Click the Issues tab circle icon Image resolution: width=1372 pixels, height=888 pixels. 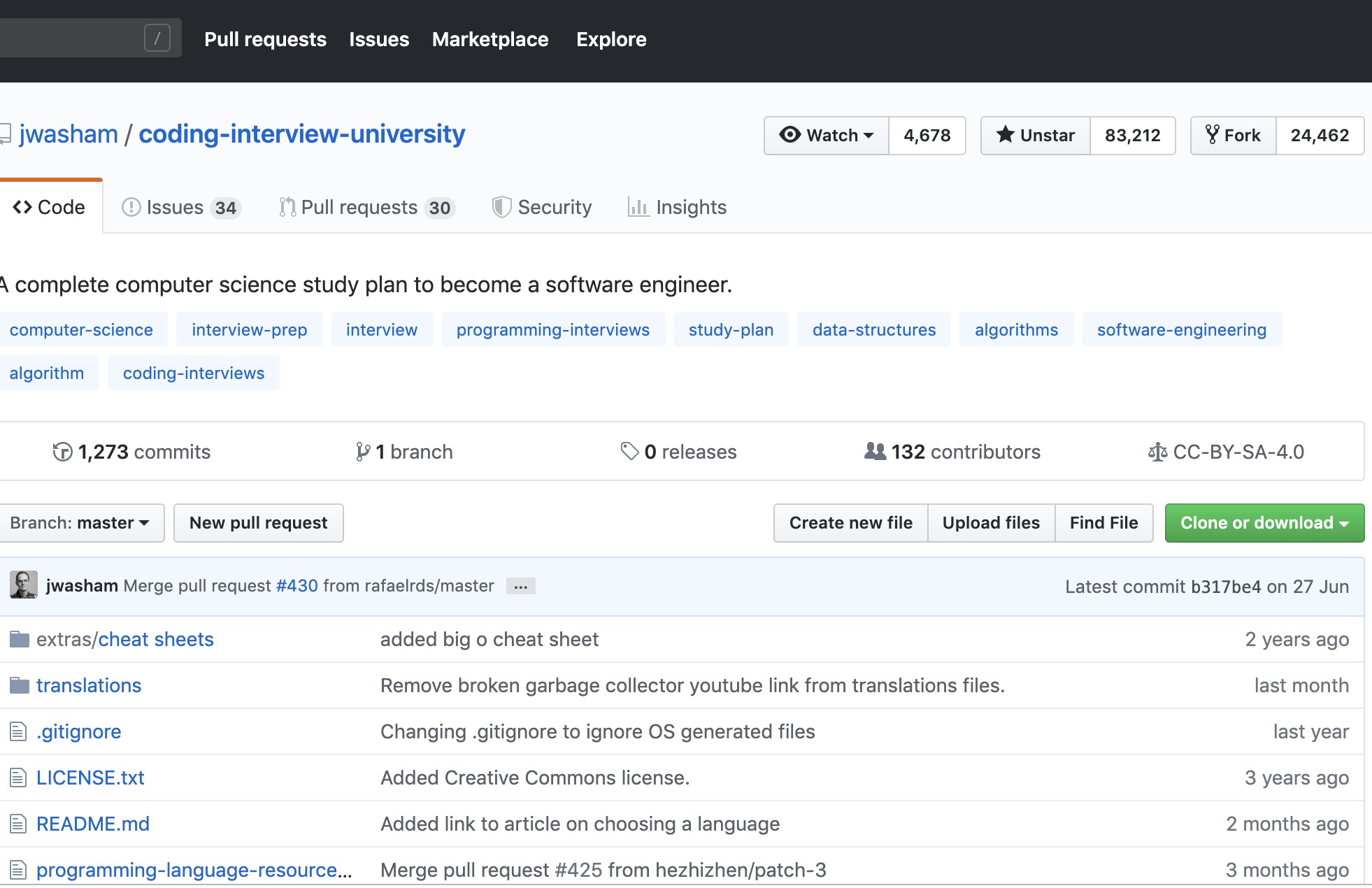click(131, 207)
